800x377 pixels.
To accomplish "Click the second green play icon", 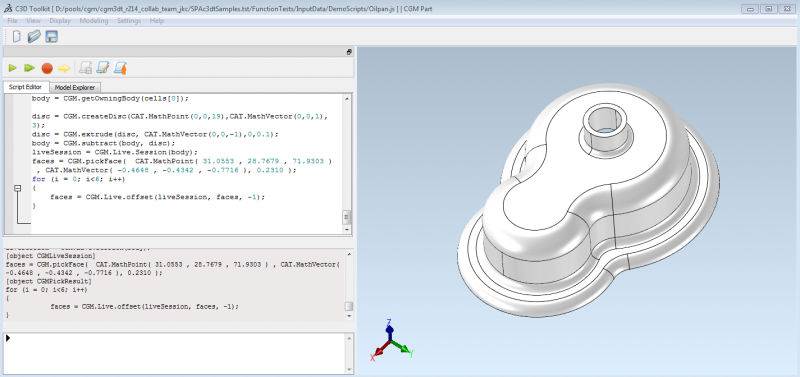I will click(x=29, y=68).
